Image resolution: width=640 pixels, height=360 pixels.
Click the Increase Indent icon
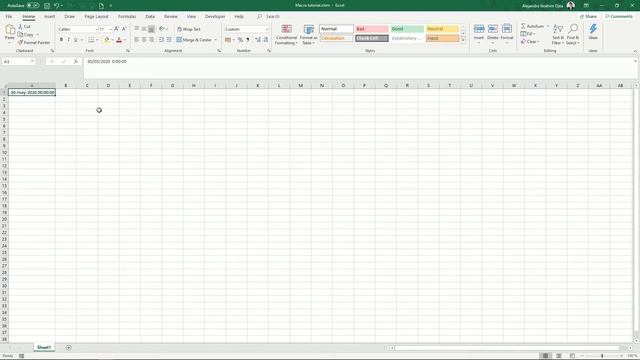point(169,40)
